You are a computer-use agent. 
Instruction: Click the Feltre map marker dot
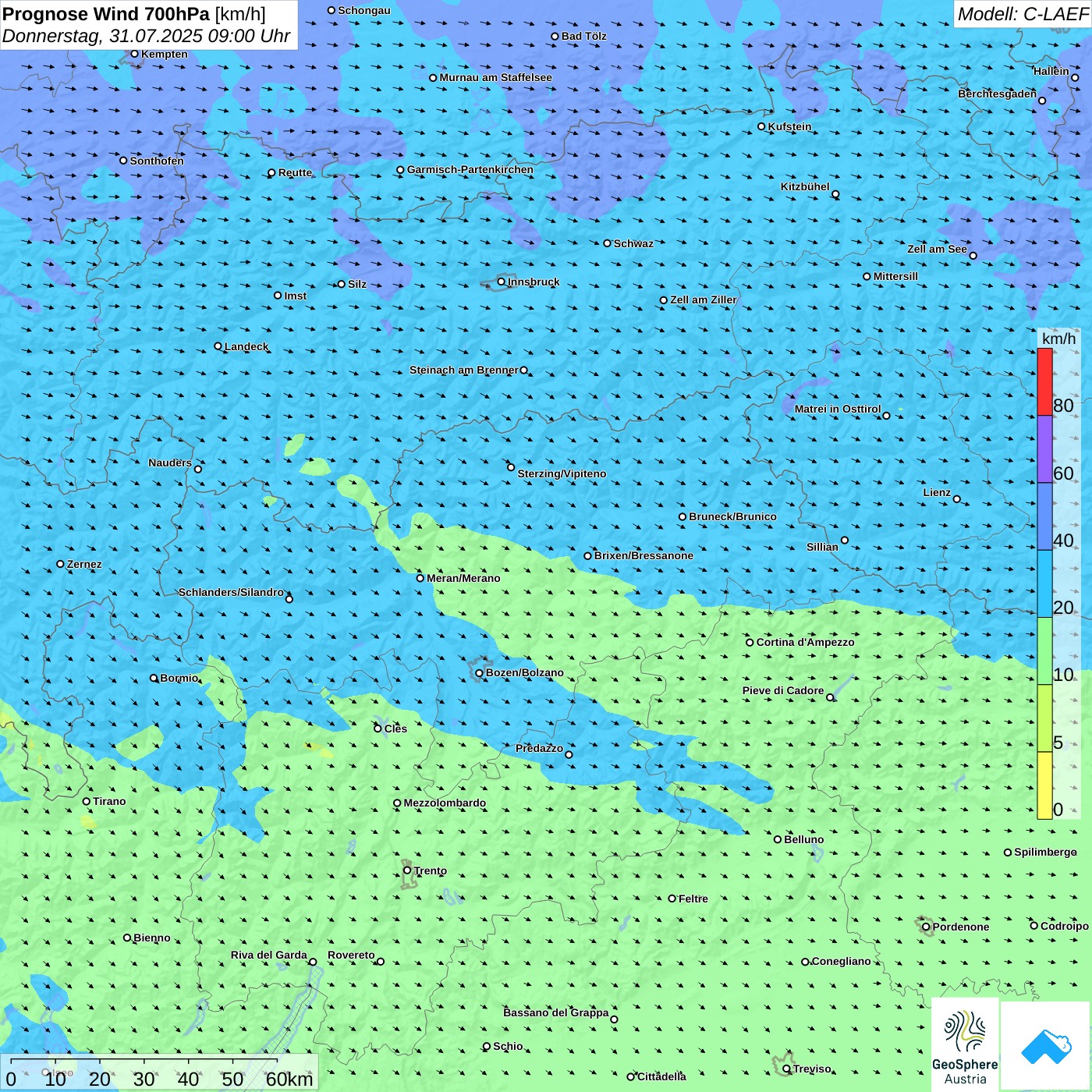(672, 899)
